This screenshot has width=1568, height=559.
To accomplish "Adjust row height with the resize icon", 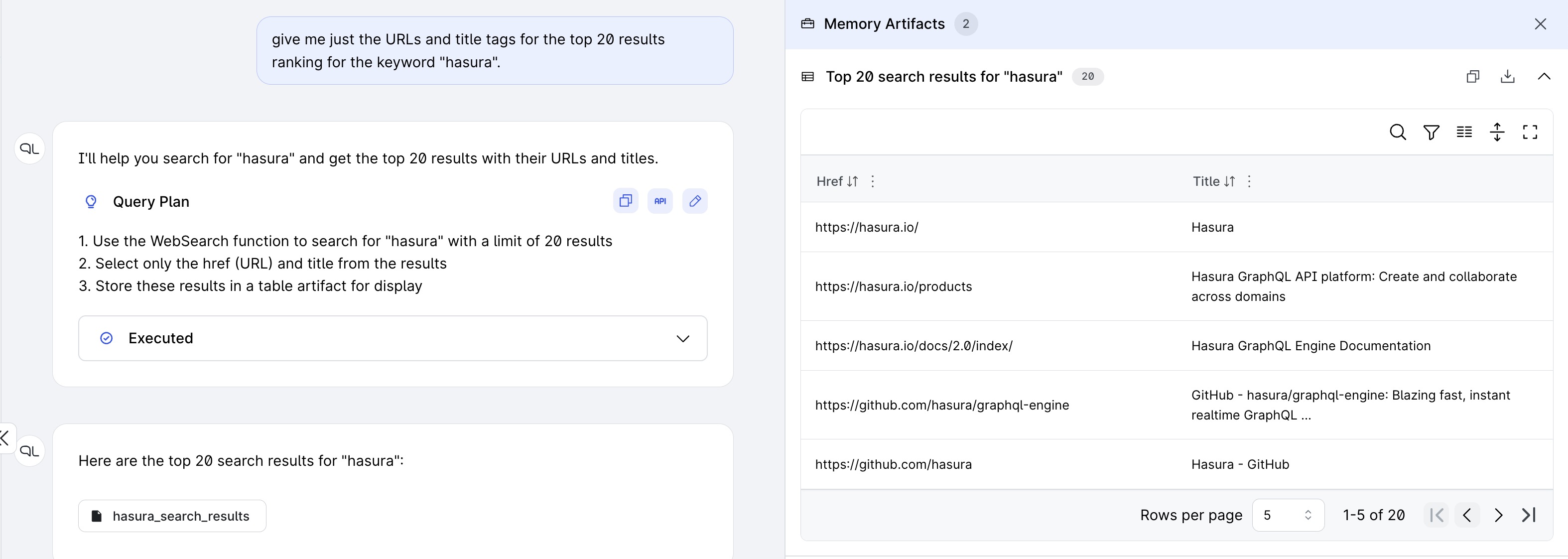I will 1497,132.
